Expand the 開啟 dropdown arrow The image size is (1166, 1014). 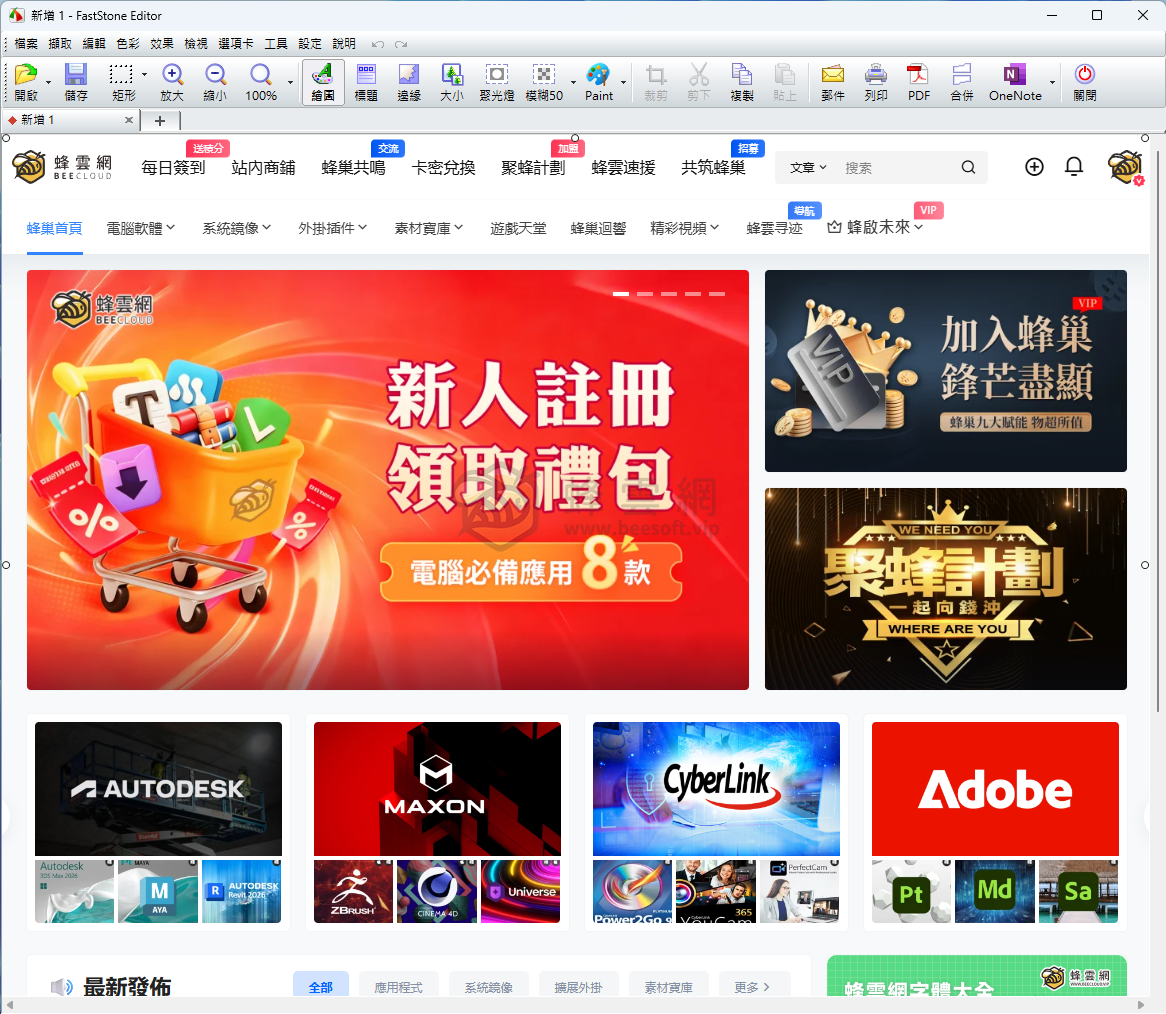[x=48, y=82]
